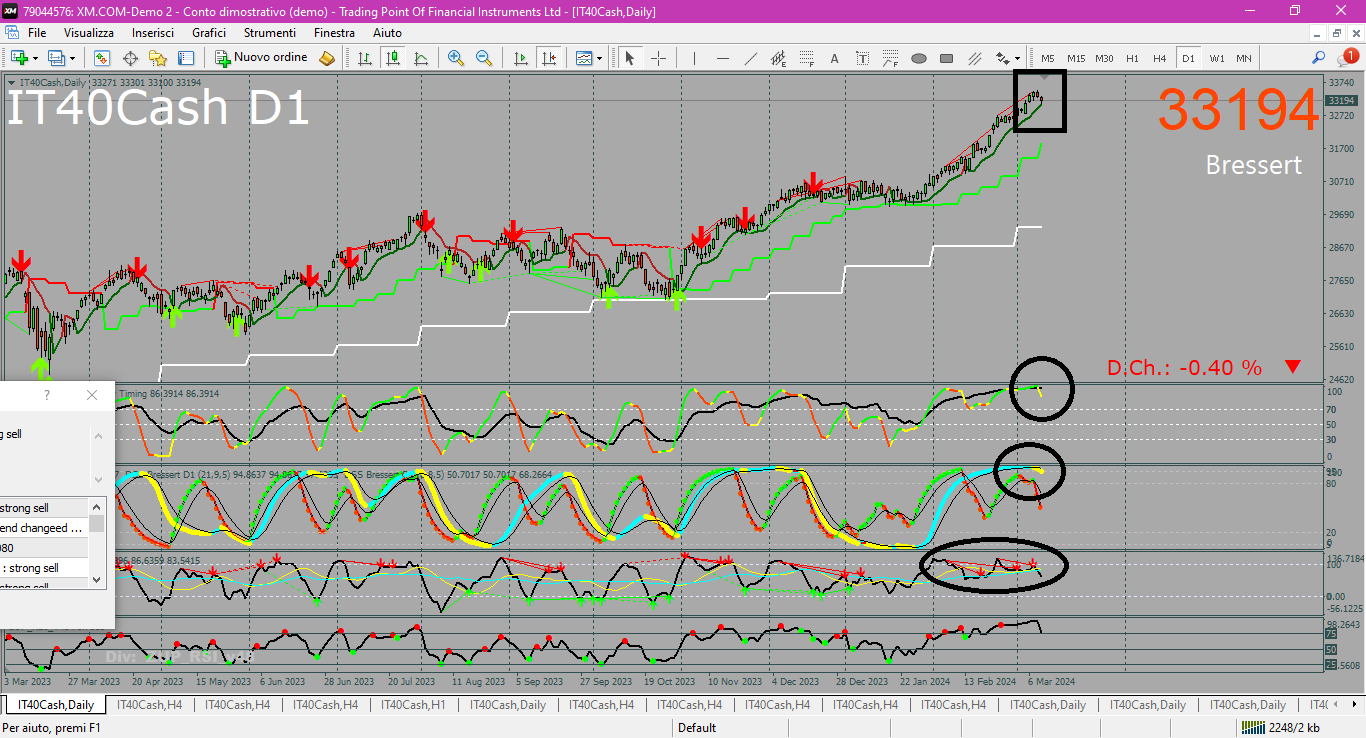
Task: Open the Finestra menu
Action: [x=334, y=33]
